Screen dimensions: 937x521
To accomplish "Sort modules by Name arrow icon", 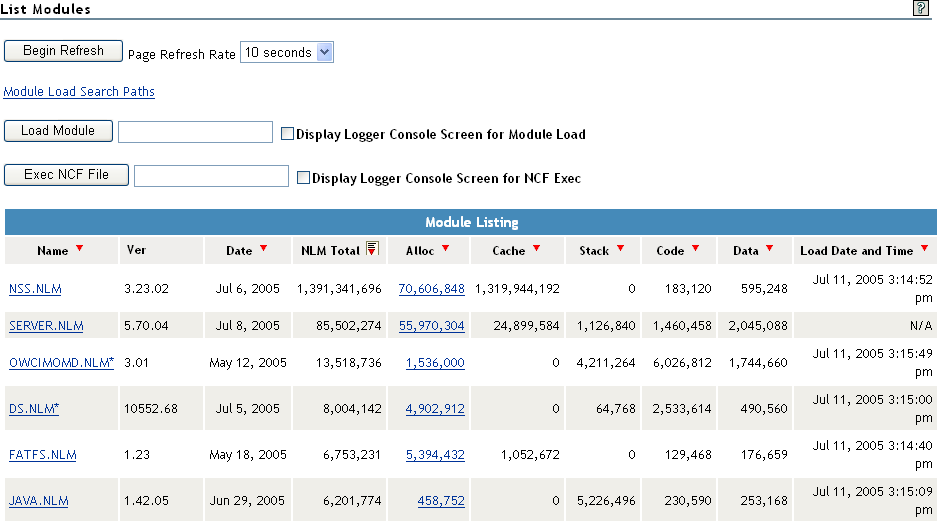I will click(79, 248).
